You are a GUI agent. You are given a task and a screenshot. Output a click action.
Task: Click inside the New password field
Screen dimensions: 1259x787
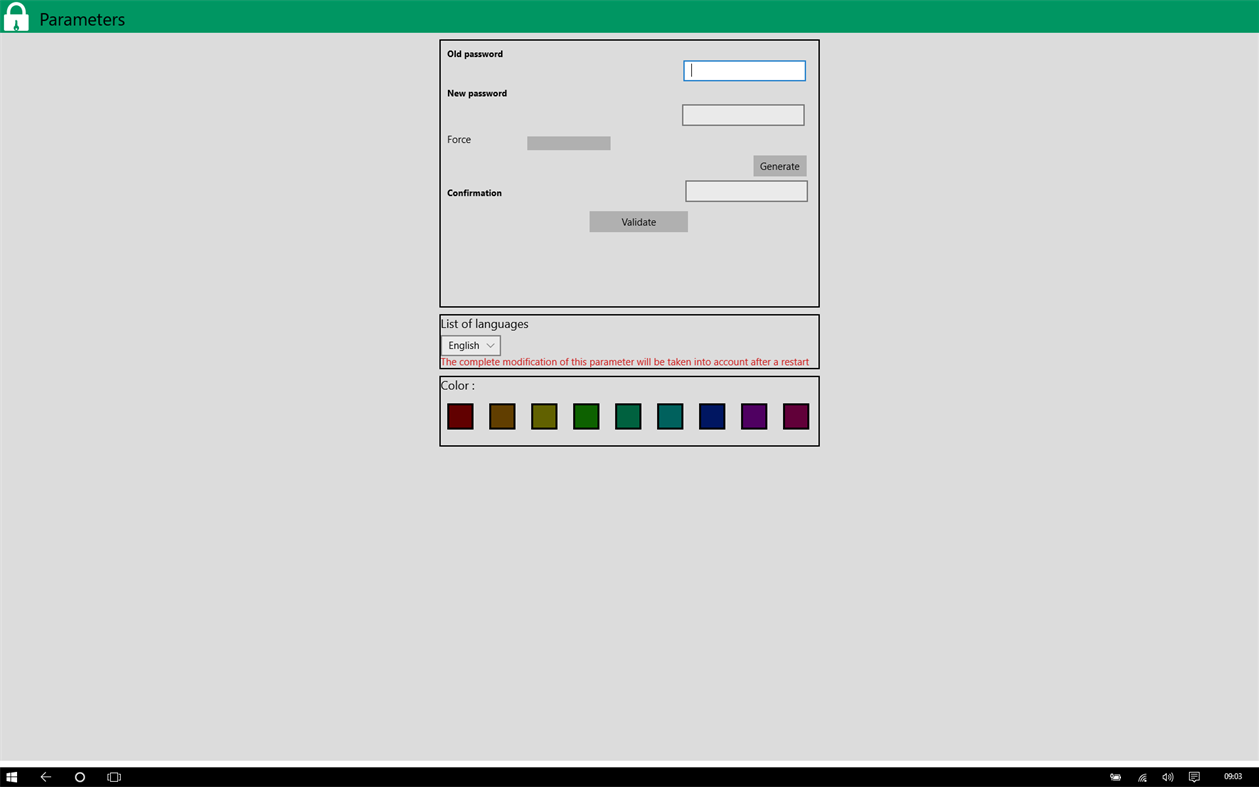coord(743,114)
